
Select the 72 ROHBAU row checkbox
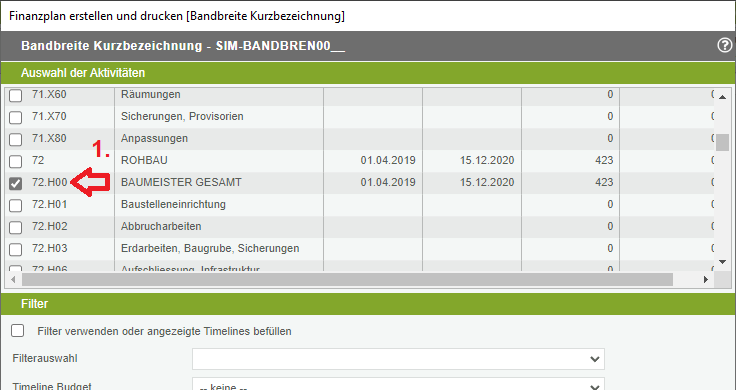[15, 161]
